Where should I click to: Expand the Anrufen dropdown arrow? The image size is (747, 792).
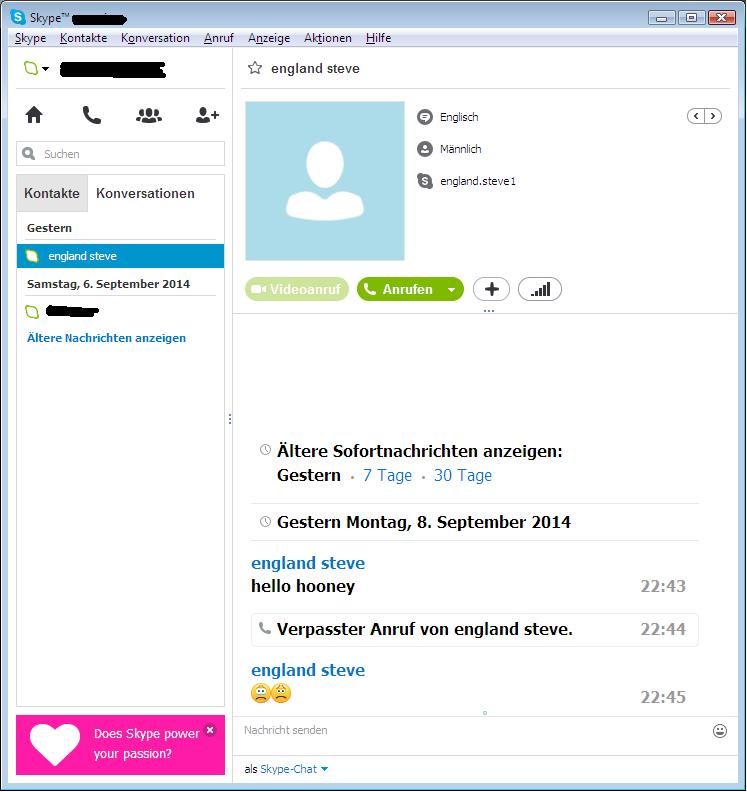click(x=452, y=290)
